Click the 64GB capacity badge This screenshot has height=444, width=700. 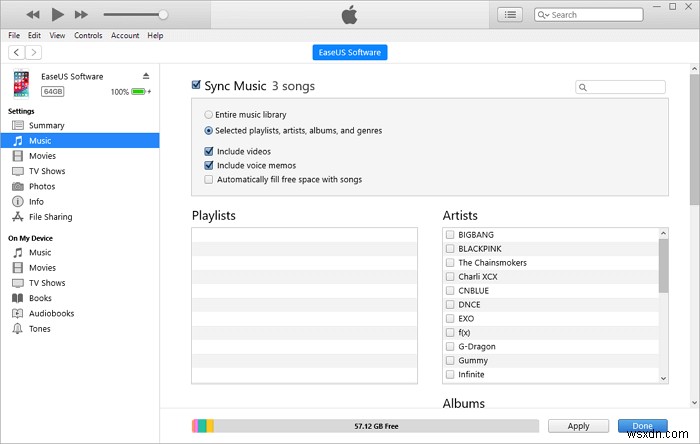(53, 91)
